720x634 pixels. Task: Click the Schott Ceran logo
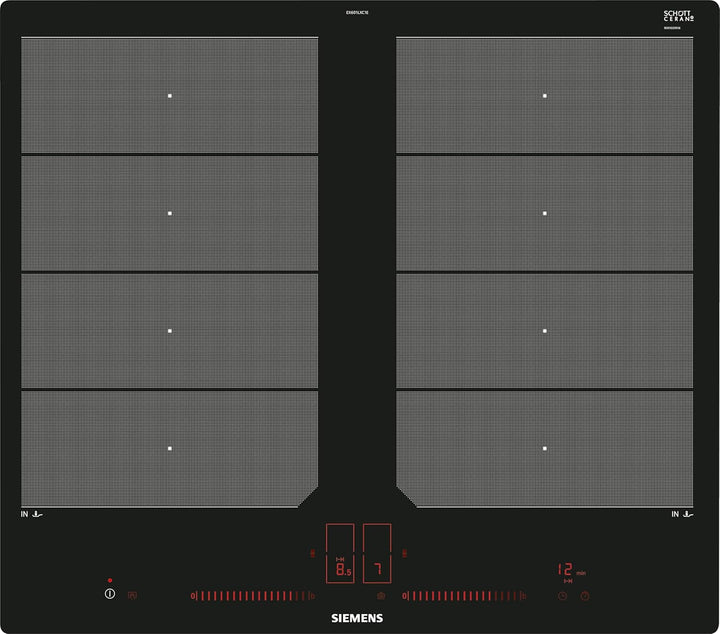pos(678,17)
